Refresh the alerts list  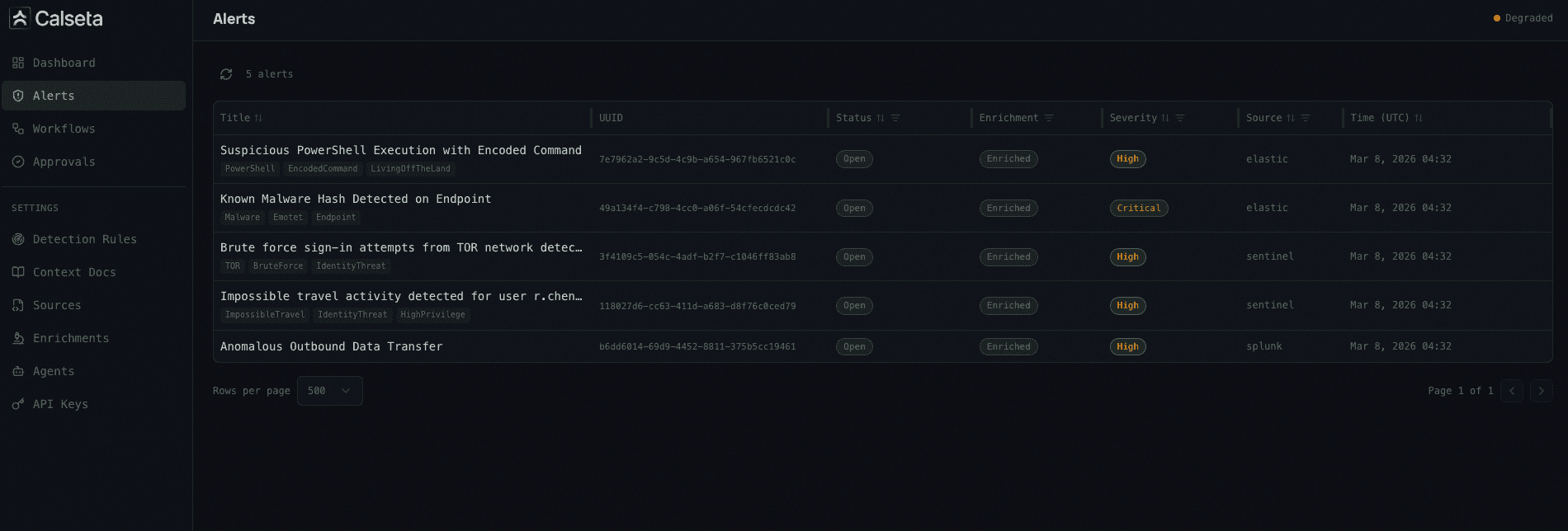point(226,73)
